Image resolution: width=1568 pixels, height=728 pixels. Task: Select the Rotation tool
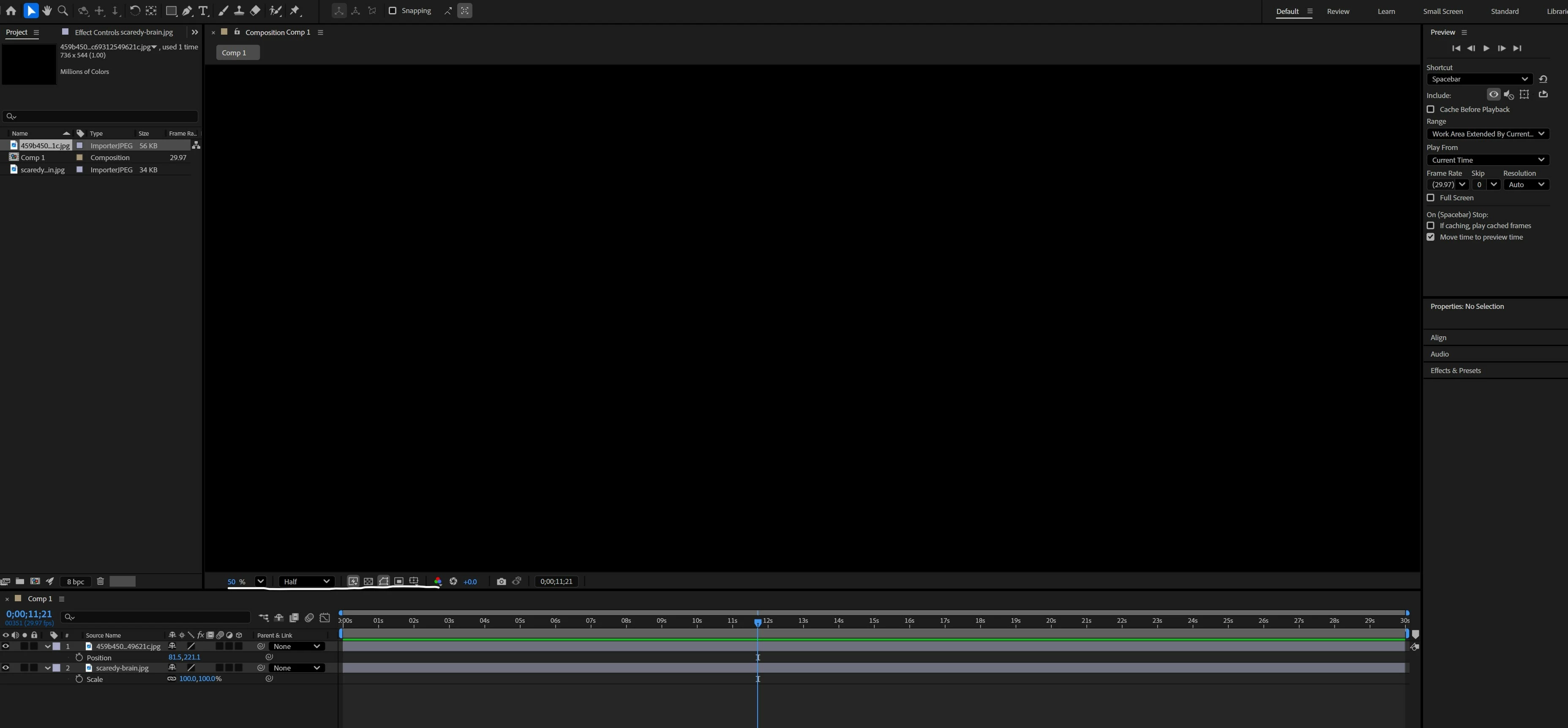(x=135, y=10)
